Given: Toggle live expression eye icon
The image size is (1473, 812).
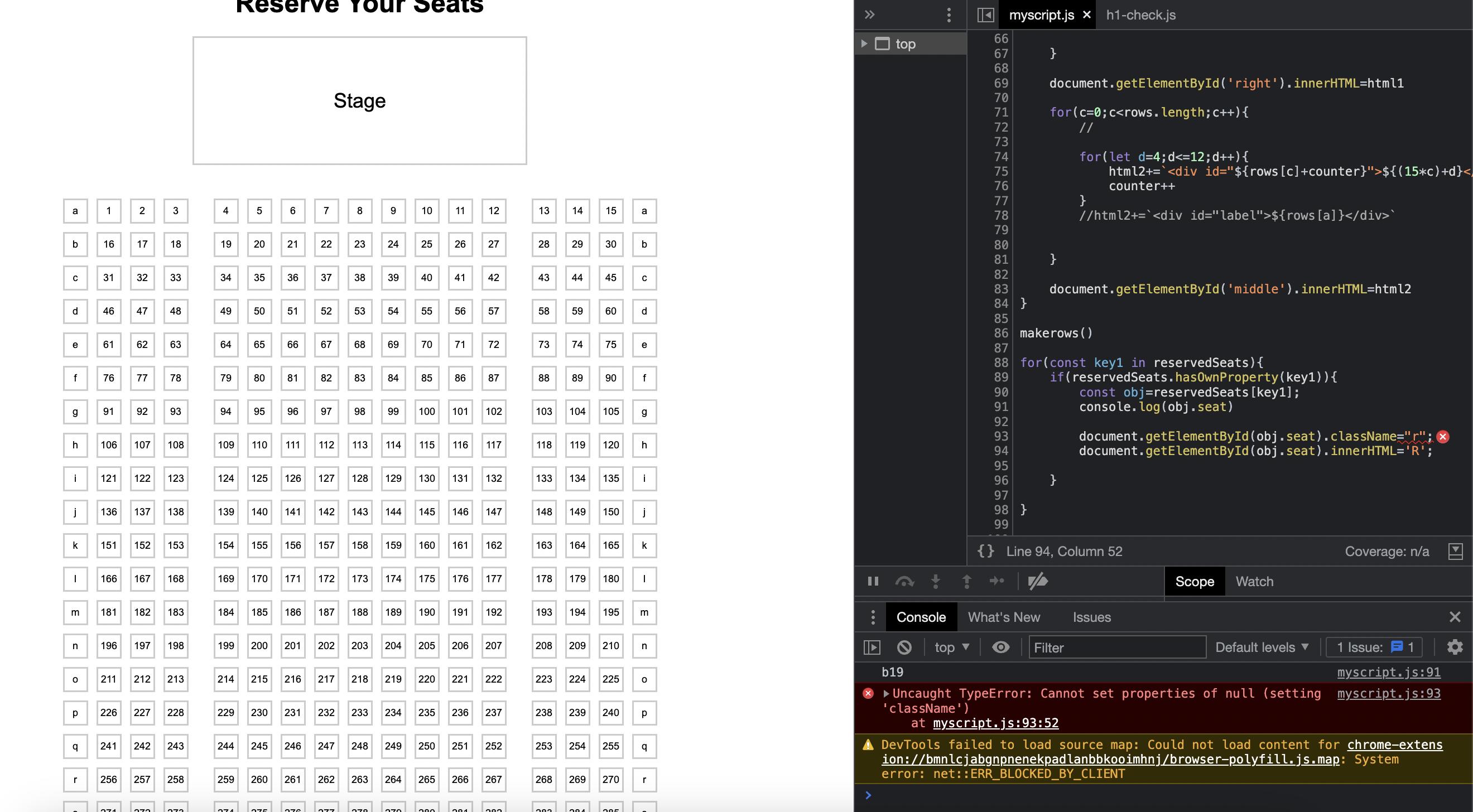Looking at the screenshot, I should (x=1000, y=647).
